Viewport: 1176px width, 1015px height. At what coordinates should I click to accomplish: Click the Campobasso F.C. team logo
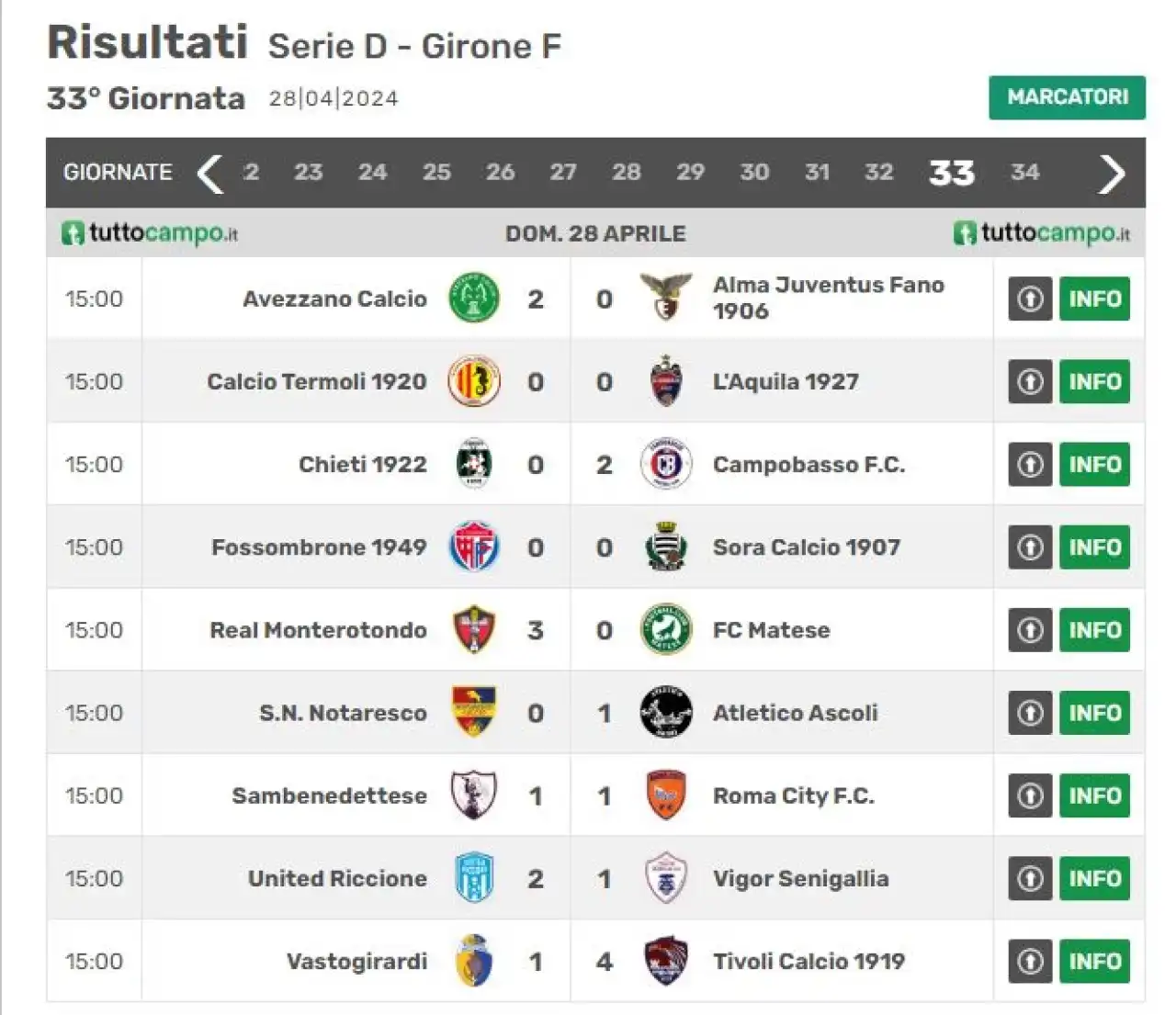click(666, 464)
